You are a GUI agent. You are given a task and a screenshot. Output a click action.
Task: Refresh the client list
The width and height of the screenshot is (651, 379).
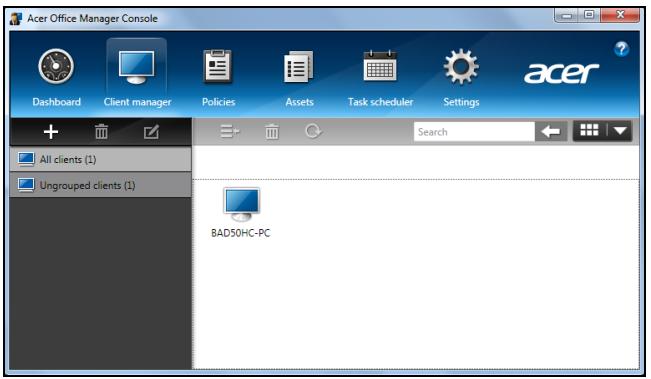(x=313, y=132)
